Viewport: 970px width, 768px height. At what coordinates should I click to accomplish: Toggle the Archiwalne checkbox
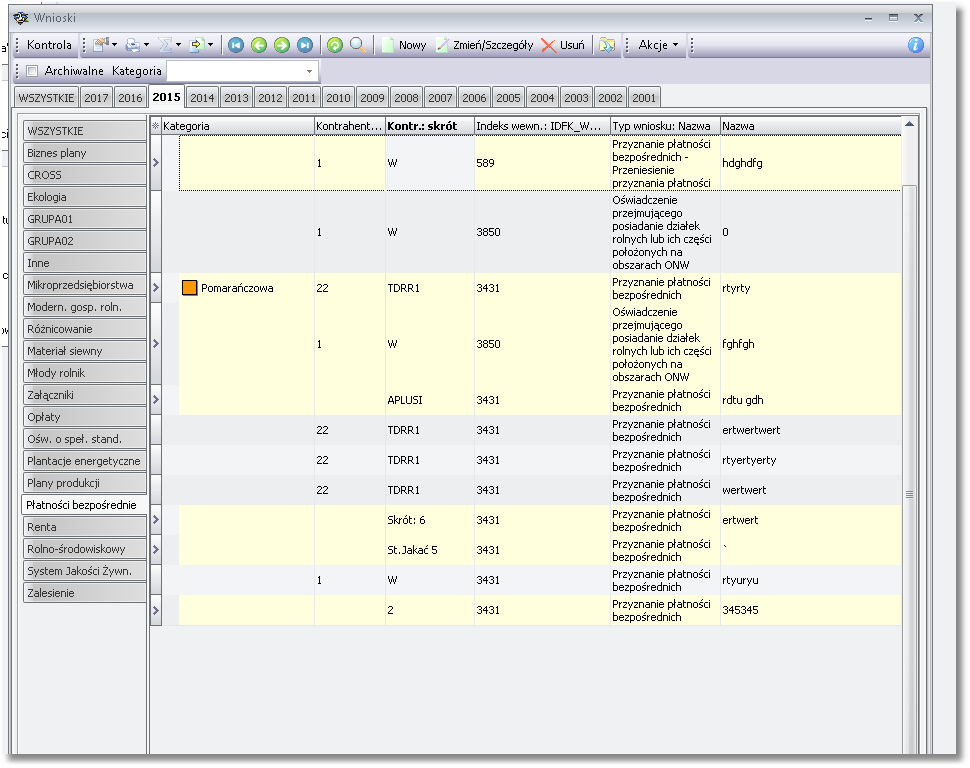32,71
